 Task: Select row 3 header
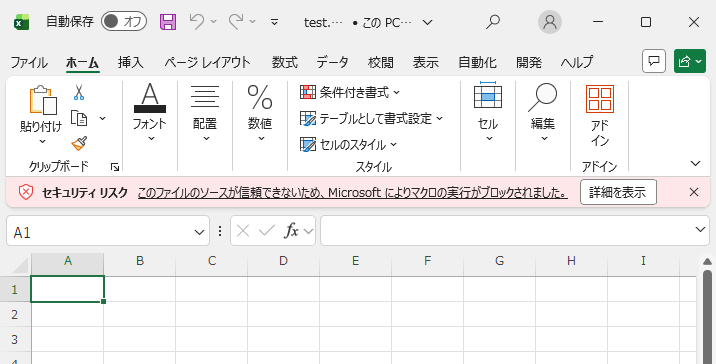(x=15, y=339)
